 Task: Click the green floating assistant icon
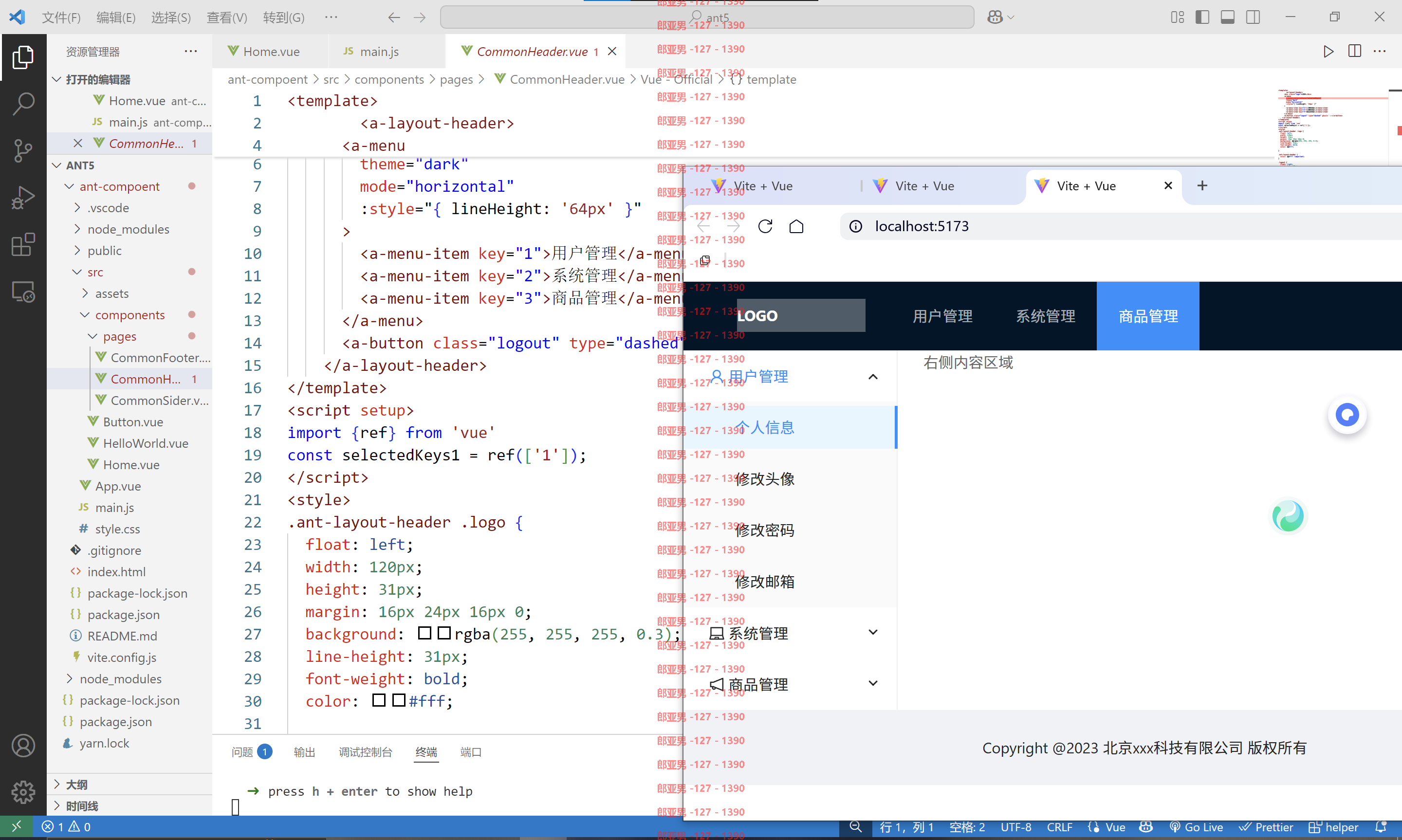1288,516
